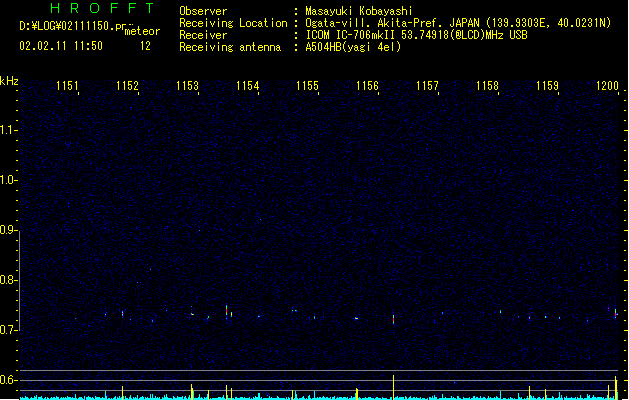The height and width of the screenshot is (400, 629).
Task: Click the 1156 time axis label
Action: (x=367, y=86)
